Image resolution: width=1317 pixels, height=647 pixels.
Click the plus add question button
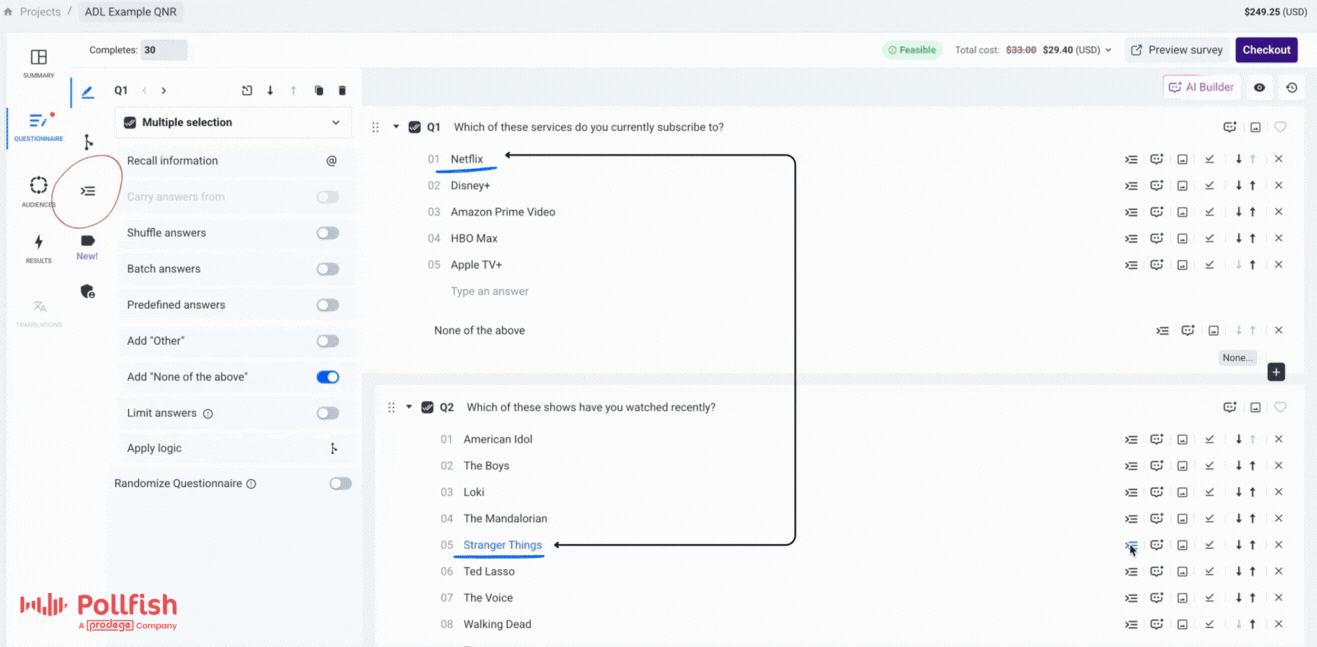coord(1276,372)
